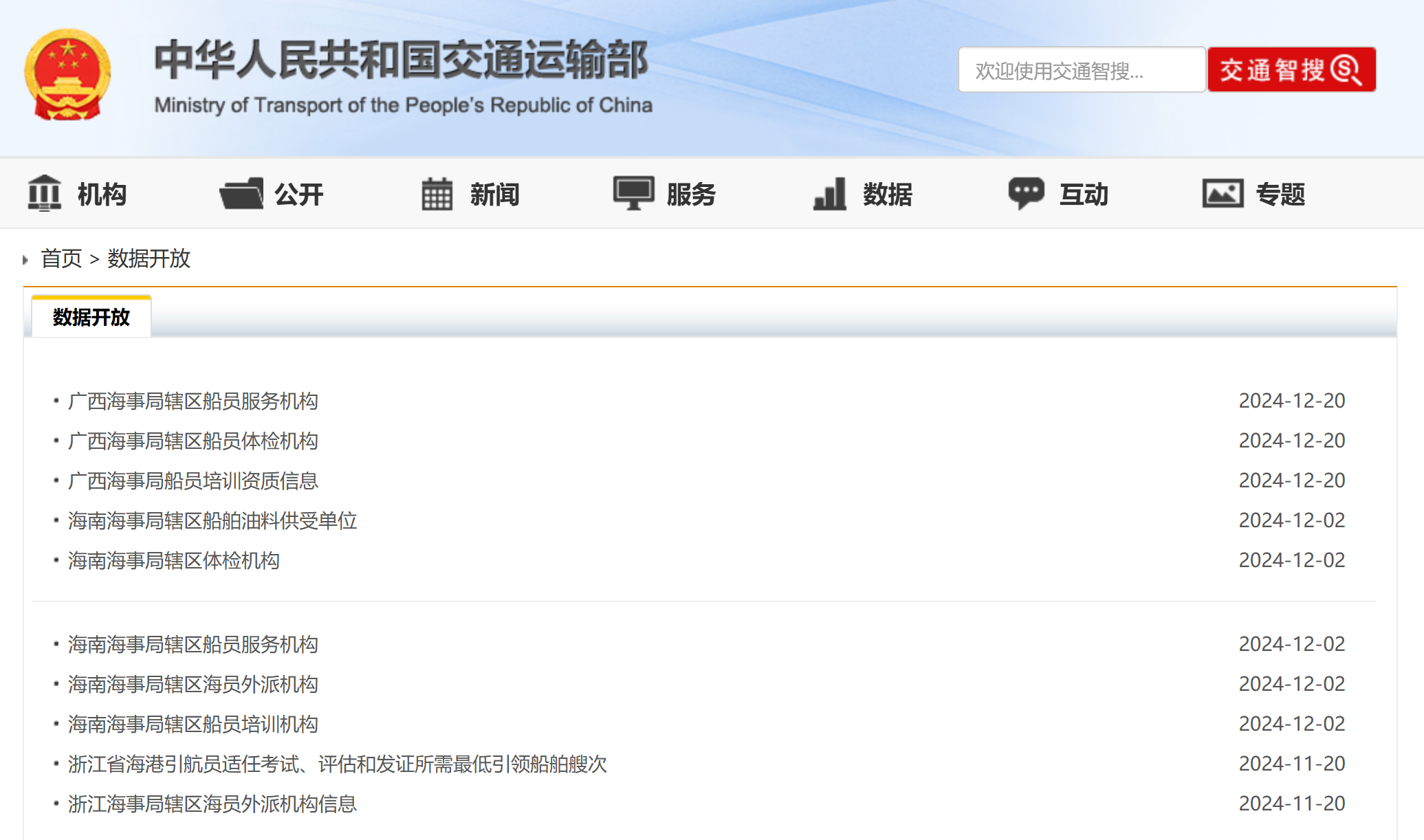Viewport: 1424px width, 840px height.
Task: Click the 专题 picture icon
Action: 1223,193
